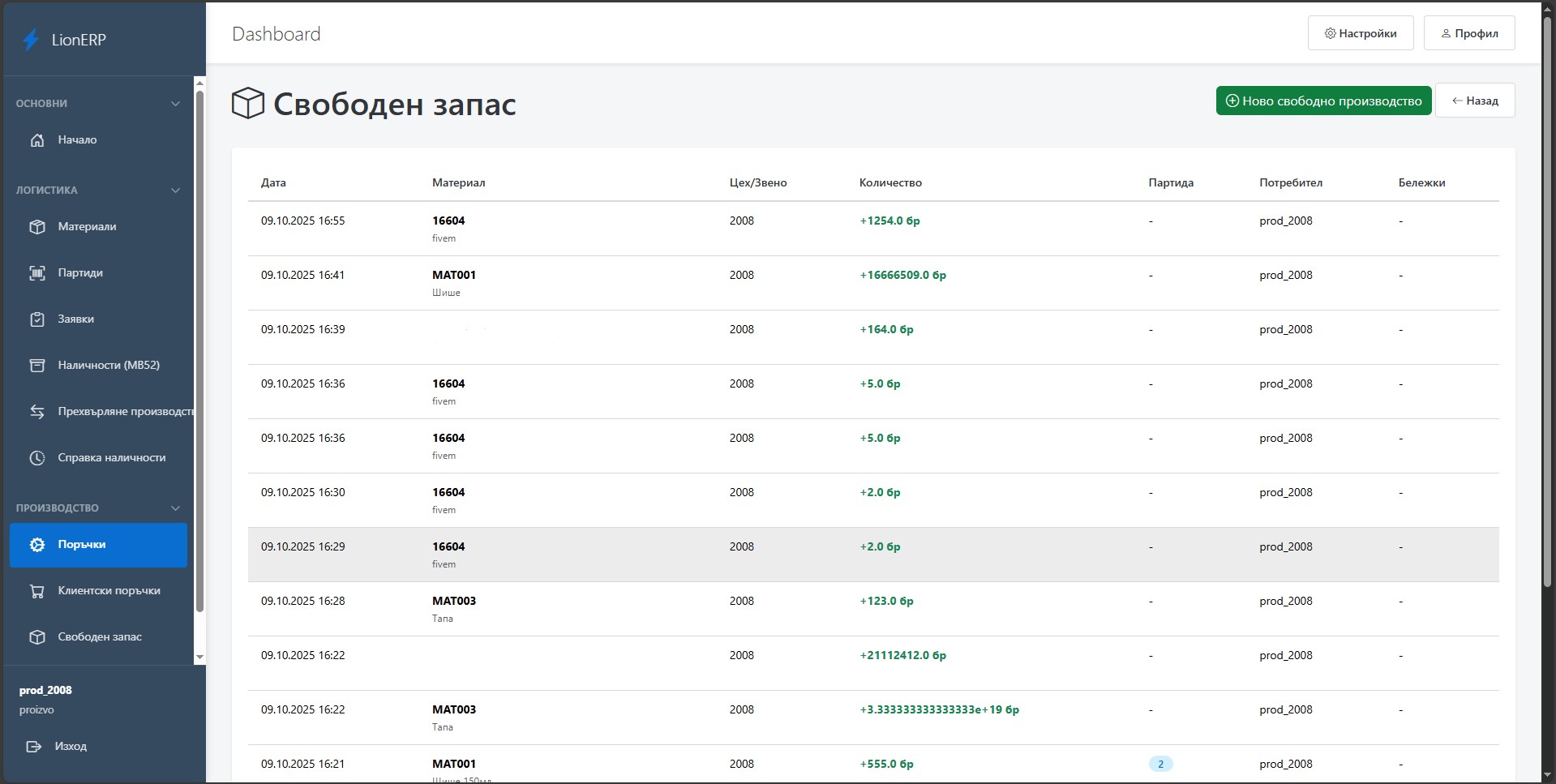Click the sidebar scroll down arrow
The height and width of the screenshot is (784, 1556).
click(199, 658)
